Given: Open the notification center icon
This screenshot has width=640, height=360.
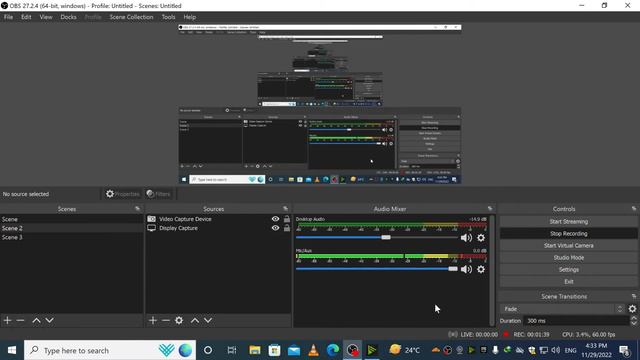Looking at the screenshot, I should pos(624,350).
